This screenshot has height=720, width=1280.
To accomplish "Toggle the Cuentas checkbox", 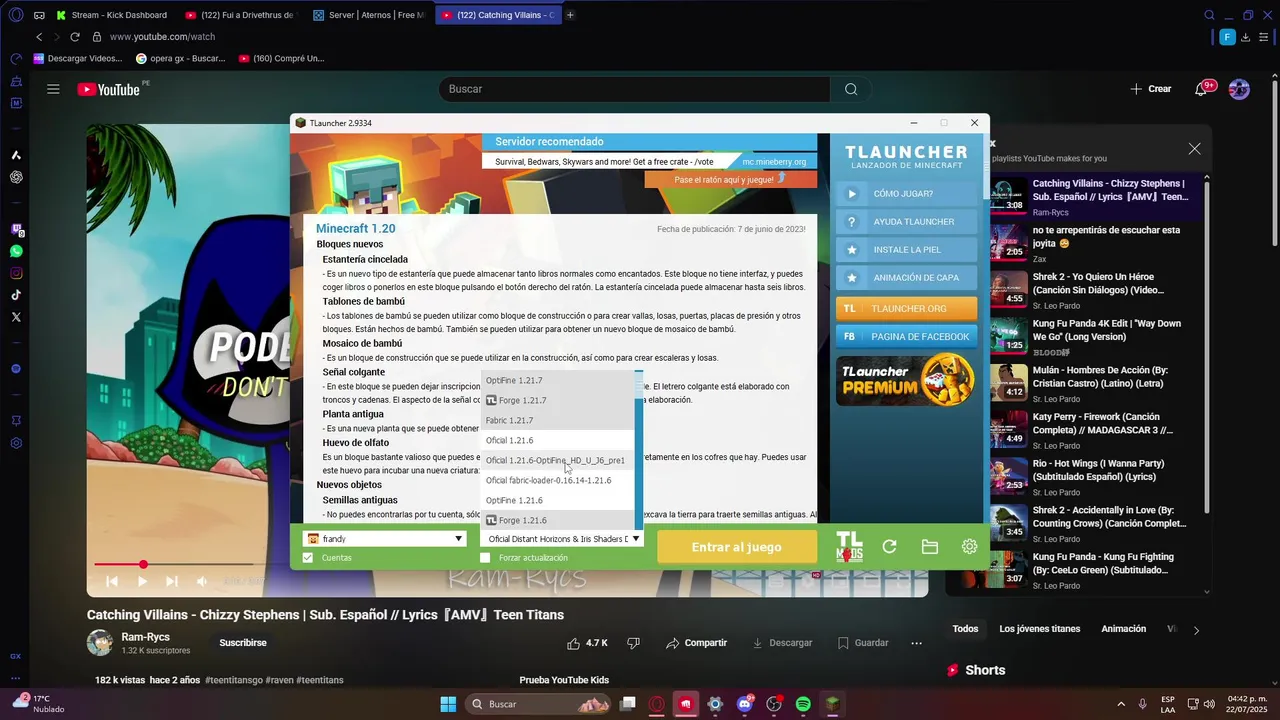I will 308,558.
